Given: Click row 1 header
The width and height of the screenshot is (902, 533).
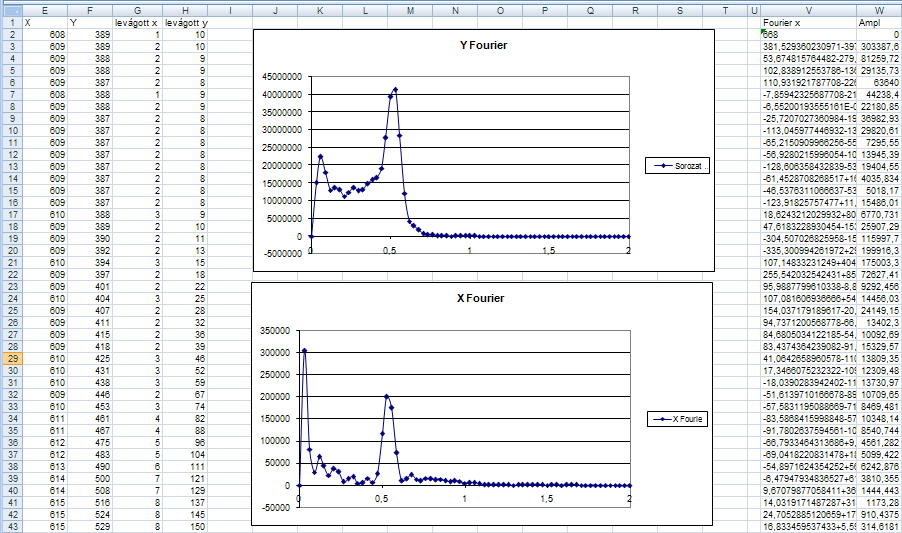Looking at the screenshot, I should [x=13, y=22].
